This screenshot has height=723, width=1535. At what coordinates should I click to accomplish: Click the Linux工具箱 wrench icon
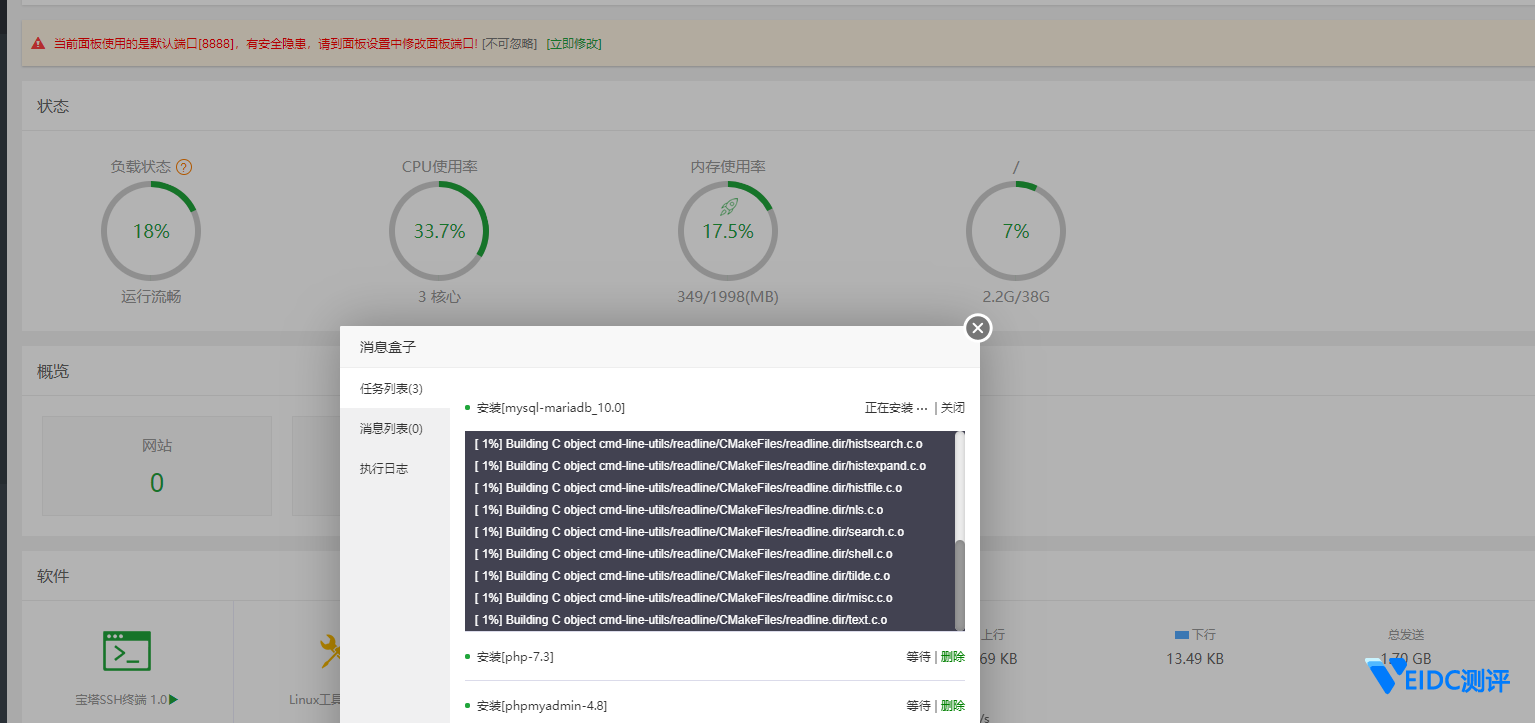pos(330,651)
